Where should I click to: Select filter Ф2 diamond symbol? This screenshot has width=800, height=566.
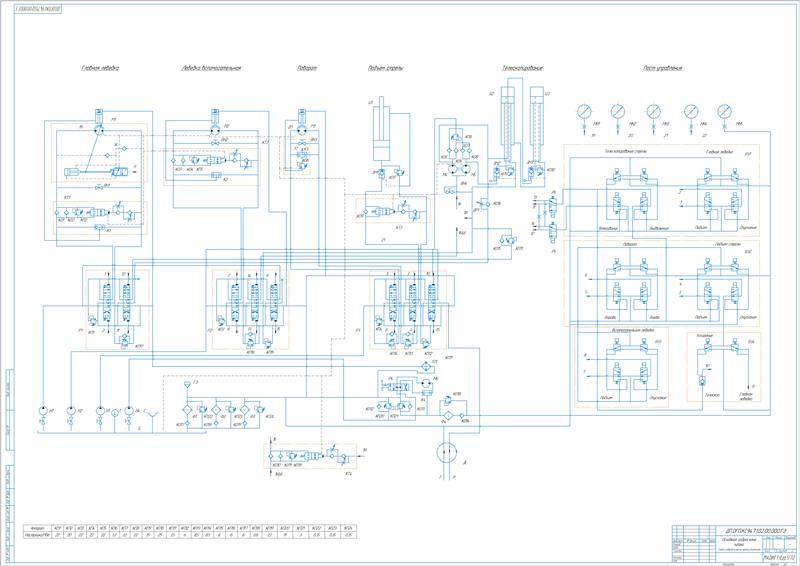(216, 410)
